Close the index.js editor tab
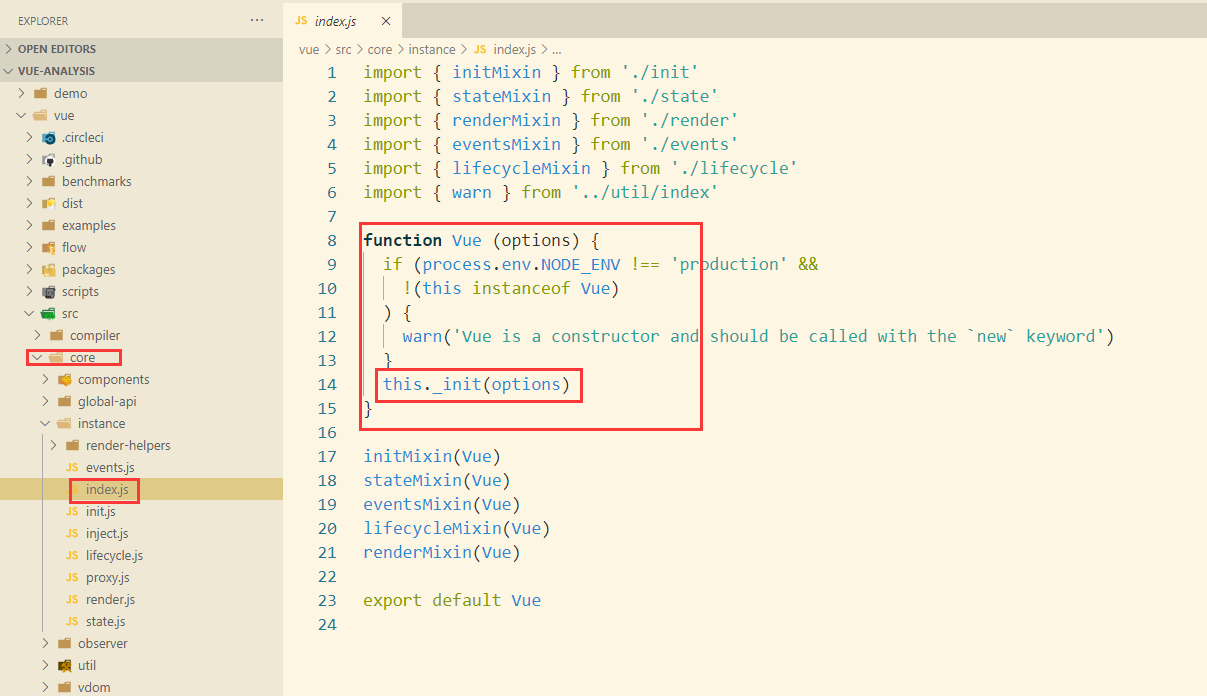The image size is (1207, 696). coord(385,21)
